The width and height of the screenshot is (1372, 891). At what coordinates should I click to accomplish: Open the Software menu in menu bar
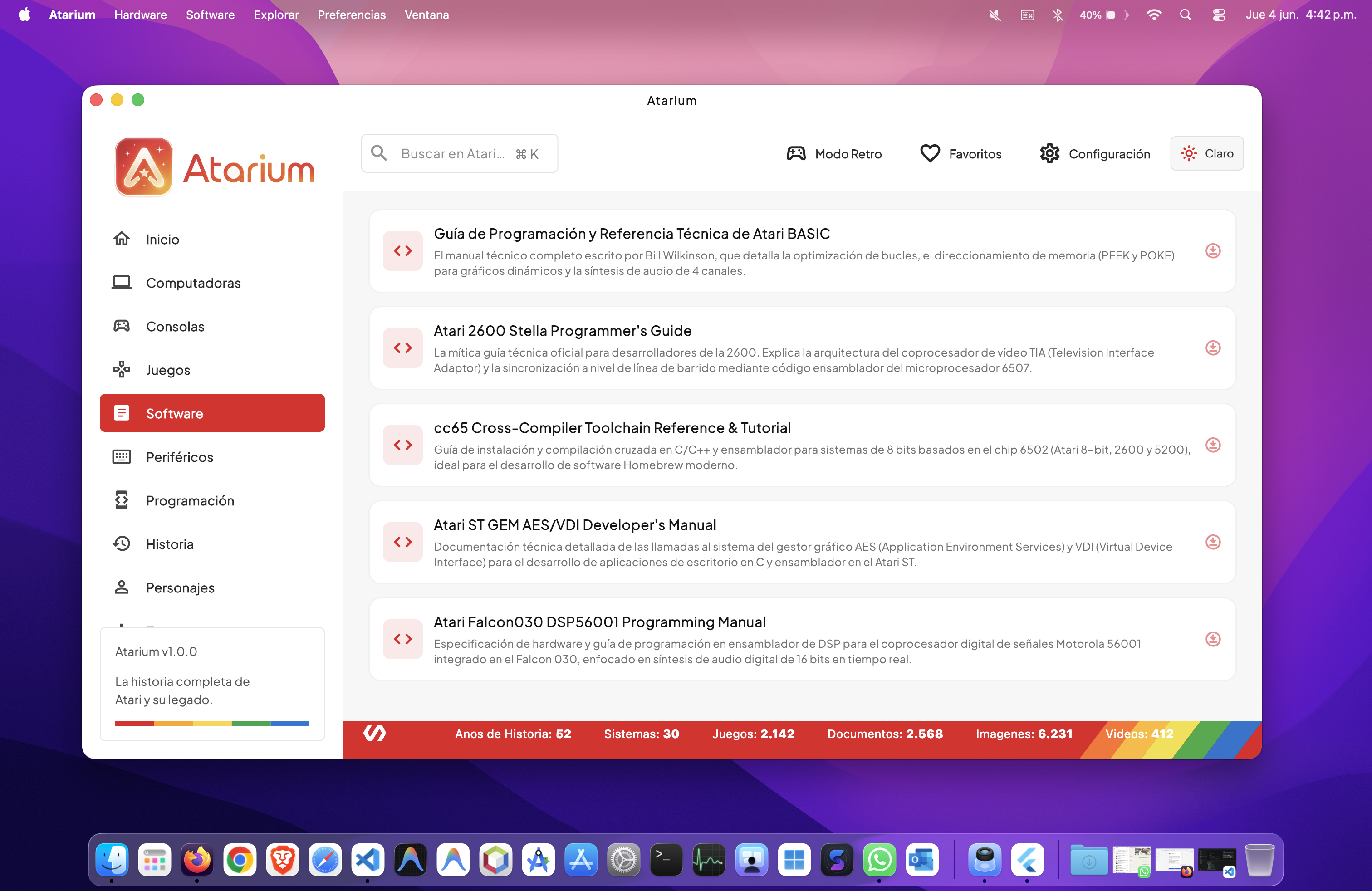[x=210, y=15]
